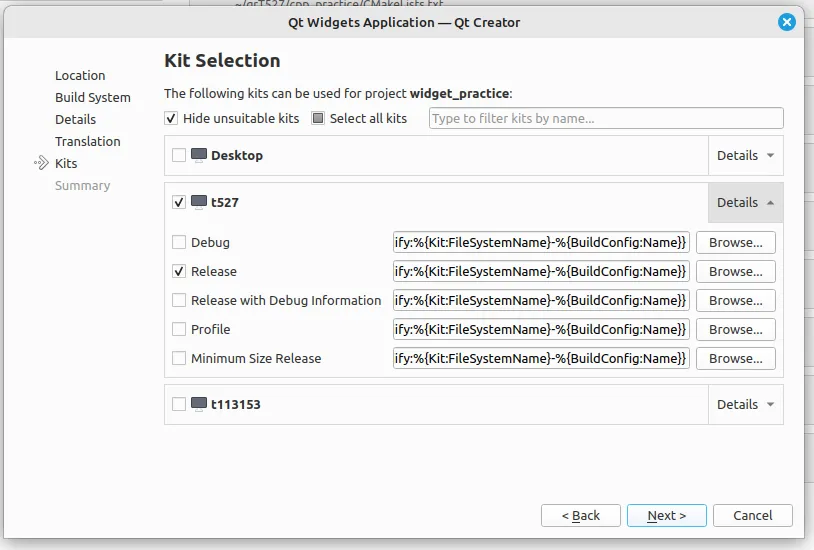Viewport: 814px width, 550px height.
Task: Select the Details wizard step
Action: point(75,119)
